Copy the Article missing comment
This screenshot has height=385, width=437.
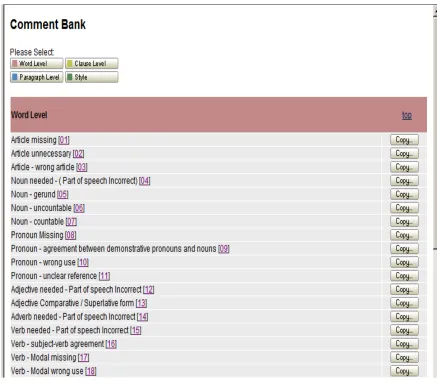click(x=404, y=140)
